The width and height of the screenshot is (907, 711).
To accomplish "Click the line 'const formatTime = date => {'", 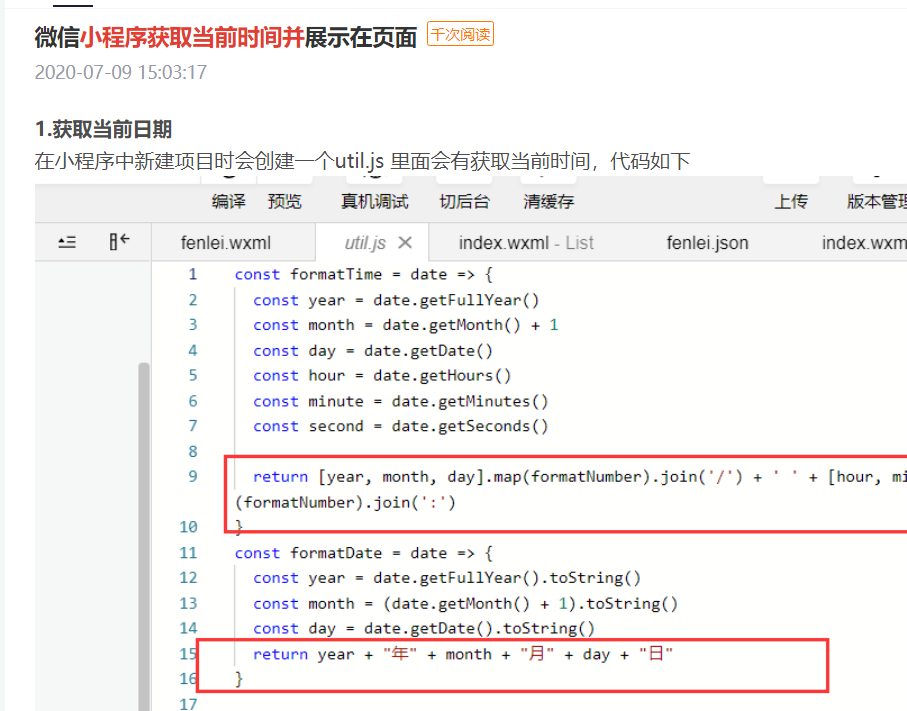I will [x=364, y=274].
